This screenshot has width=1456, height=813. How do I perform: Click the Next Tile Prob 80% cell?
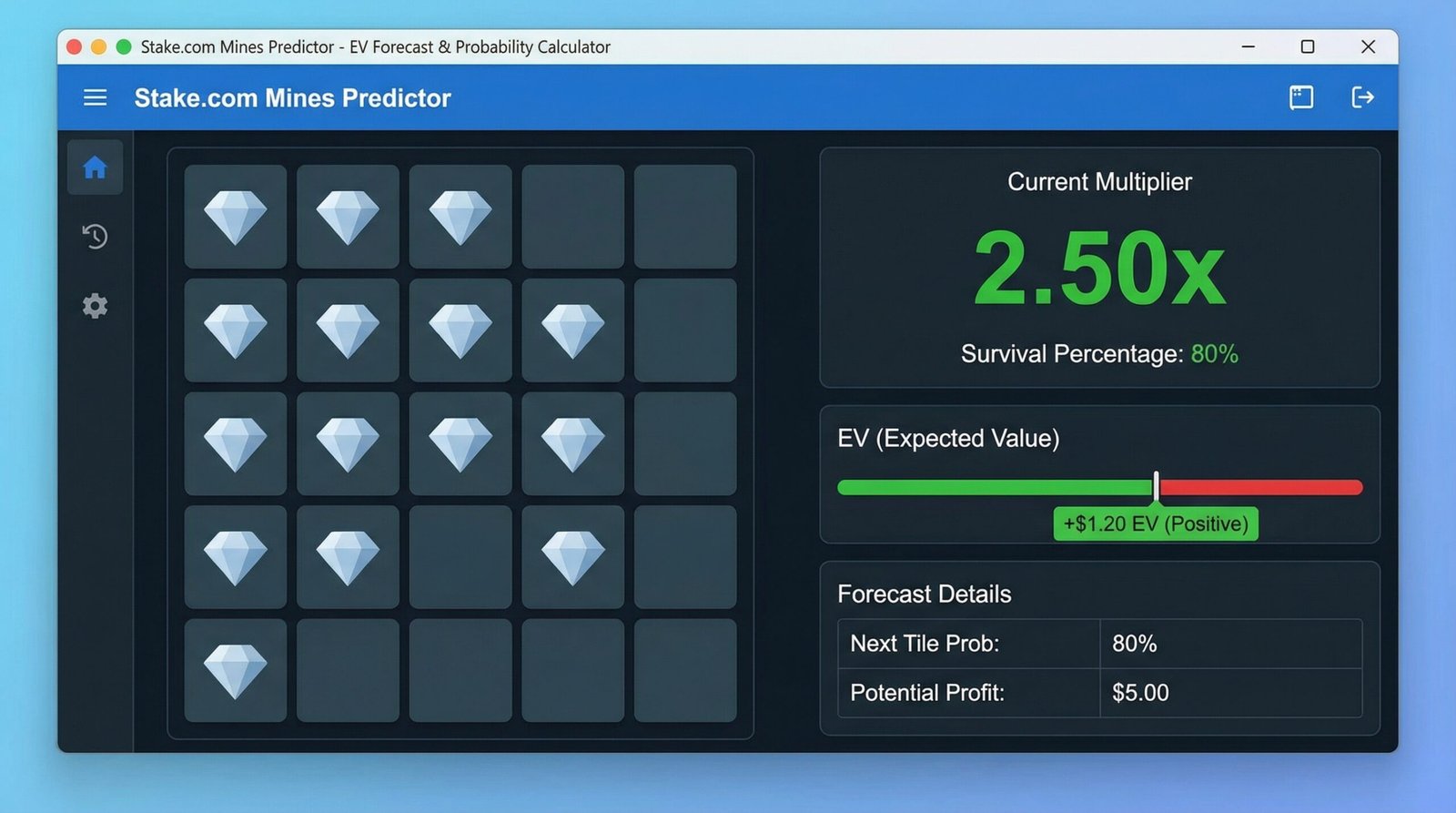(x=1230, y=644)
